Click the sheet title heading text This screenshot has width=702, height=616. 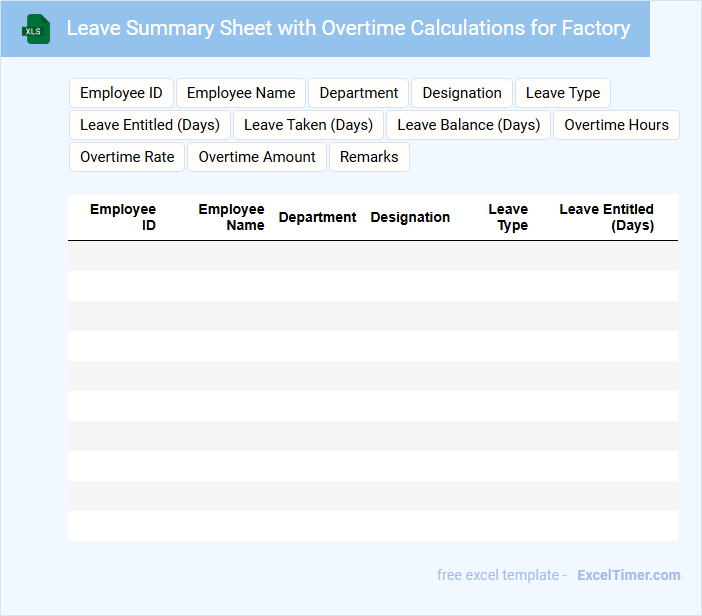pyautogui.click(x=348, y=28)
